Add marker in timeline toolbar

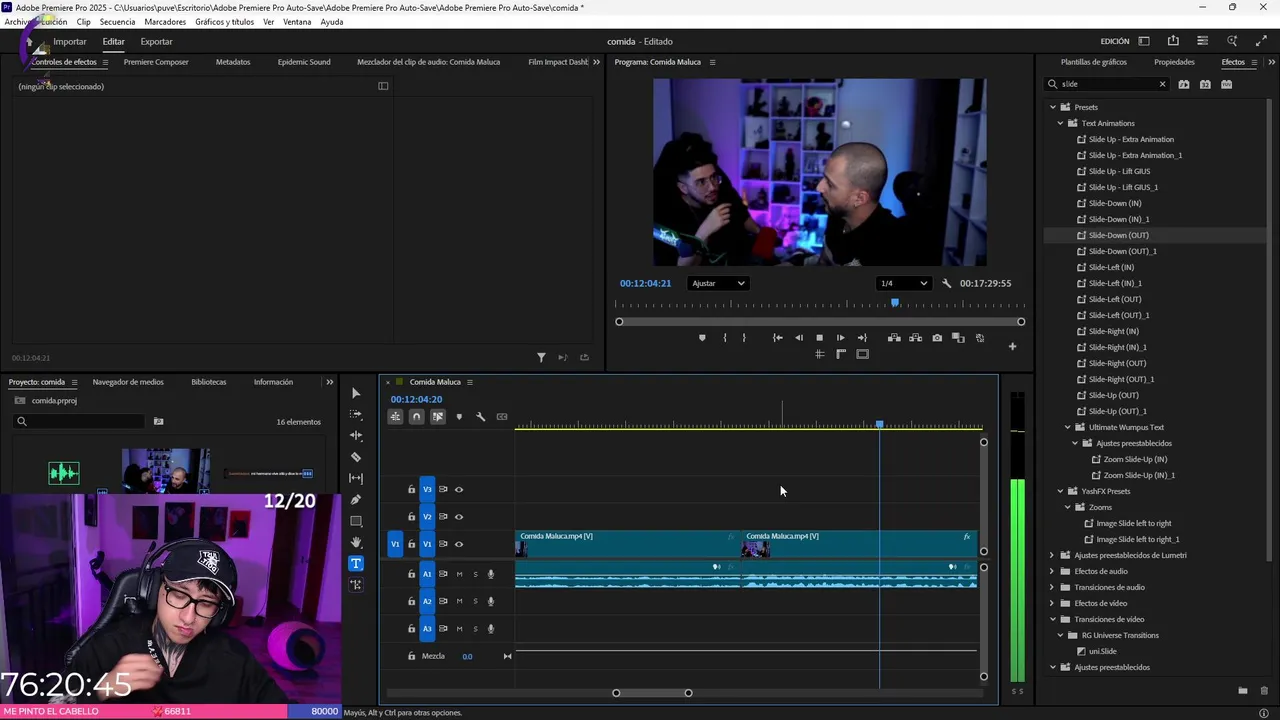pos(459,417)
